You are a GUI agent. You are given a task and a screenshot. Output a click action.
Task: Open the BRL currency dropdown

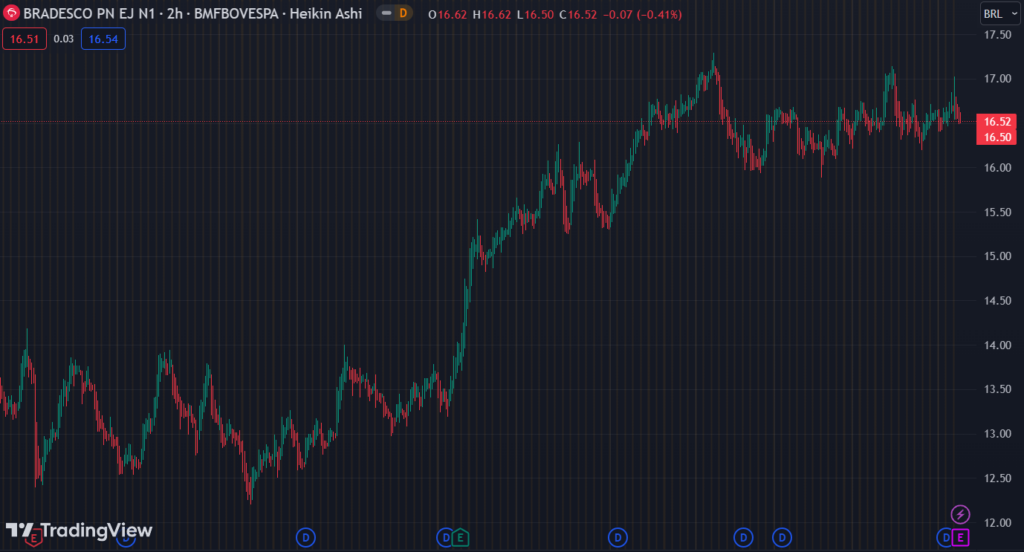1000,14
